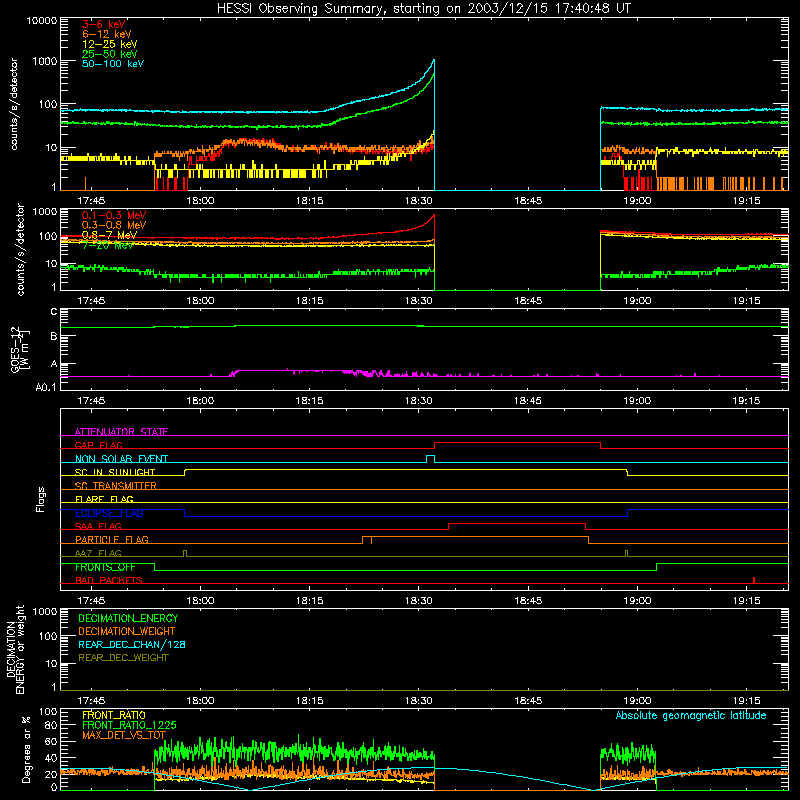Image resolution: width=800 pixels, height=800 pixels.
Task: Click the green FRONT_RATIO_1225 legend label
Action: (129, 725)
